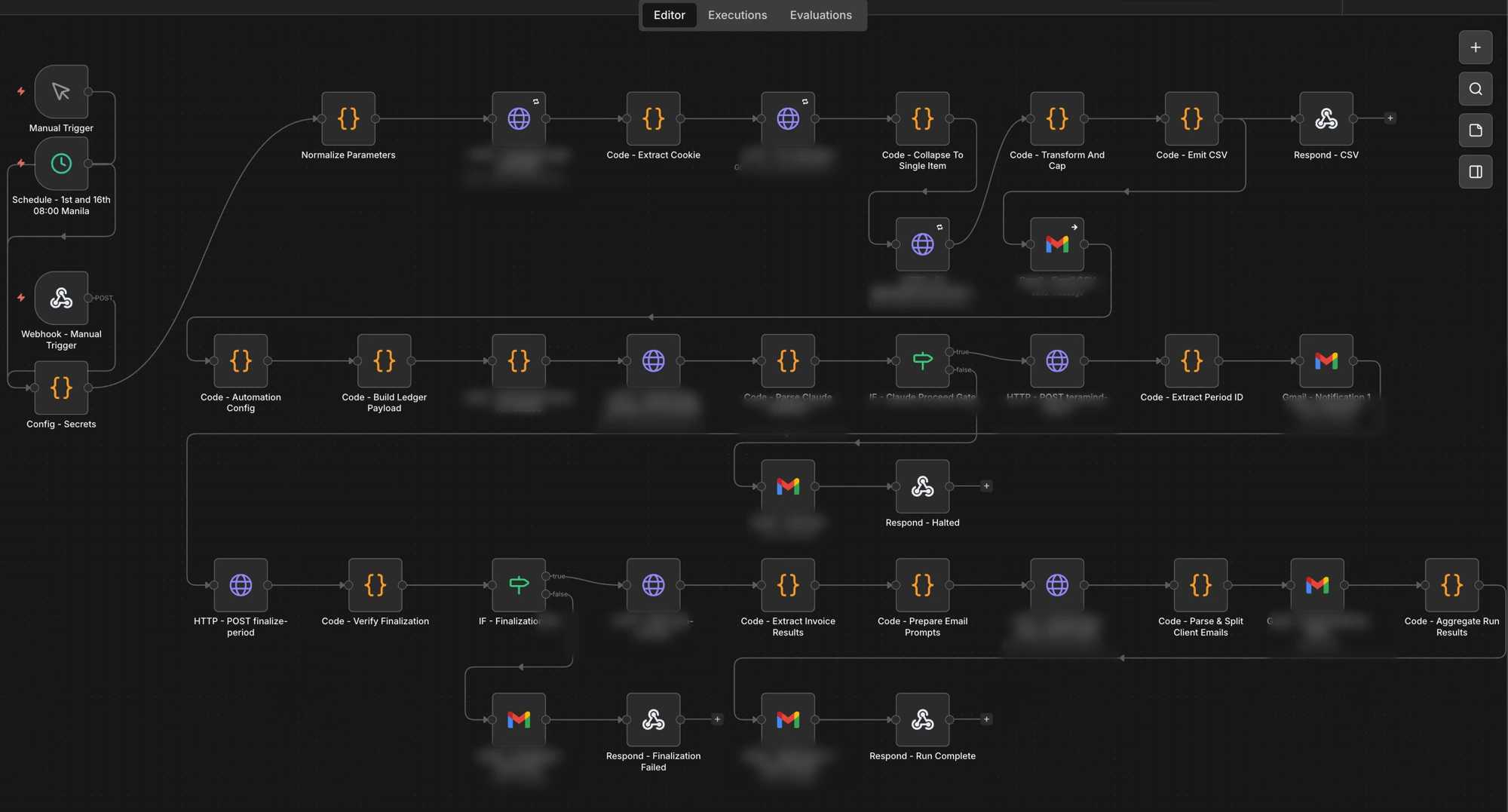Open the Normalize Parameters node
The image size is (1508, 812).
(x=348, y=118)
